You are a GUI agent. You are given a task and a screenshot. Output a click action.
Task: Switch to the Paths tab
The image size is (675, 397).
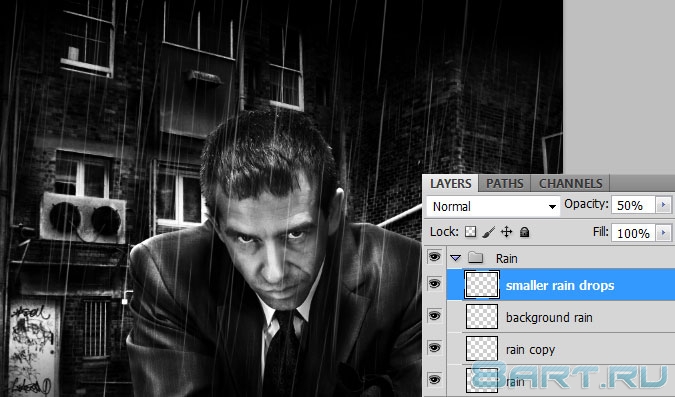(505, 183)
